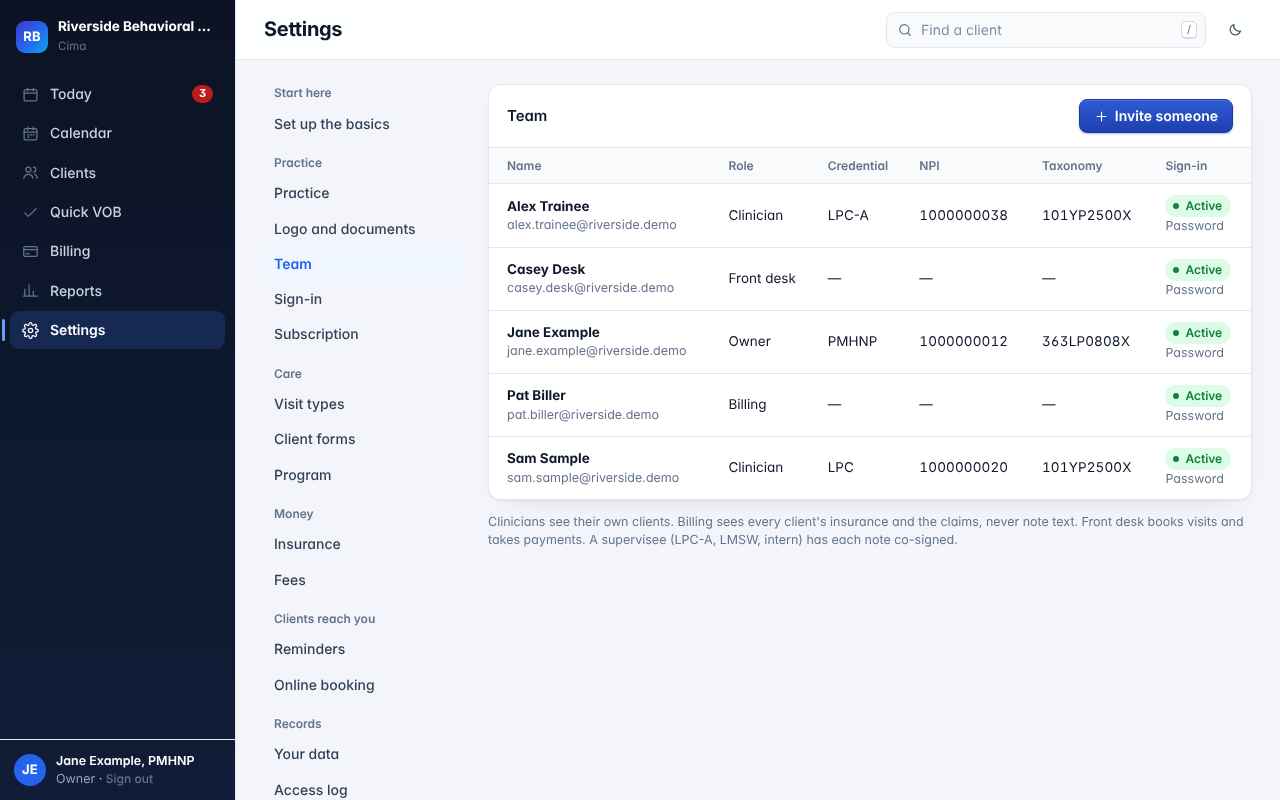The image size is (1280, 800).
Task: Click the Alex Trainee row name
Action: pyautogui.click(x=548, y=206)
